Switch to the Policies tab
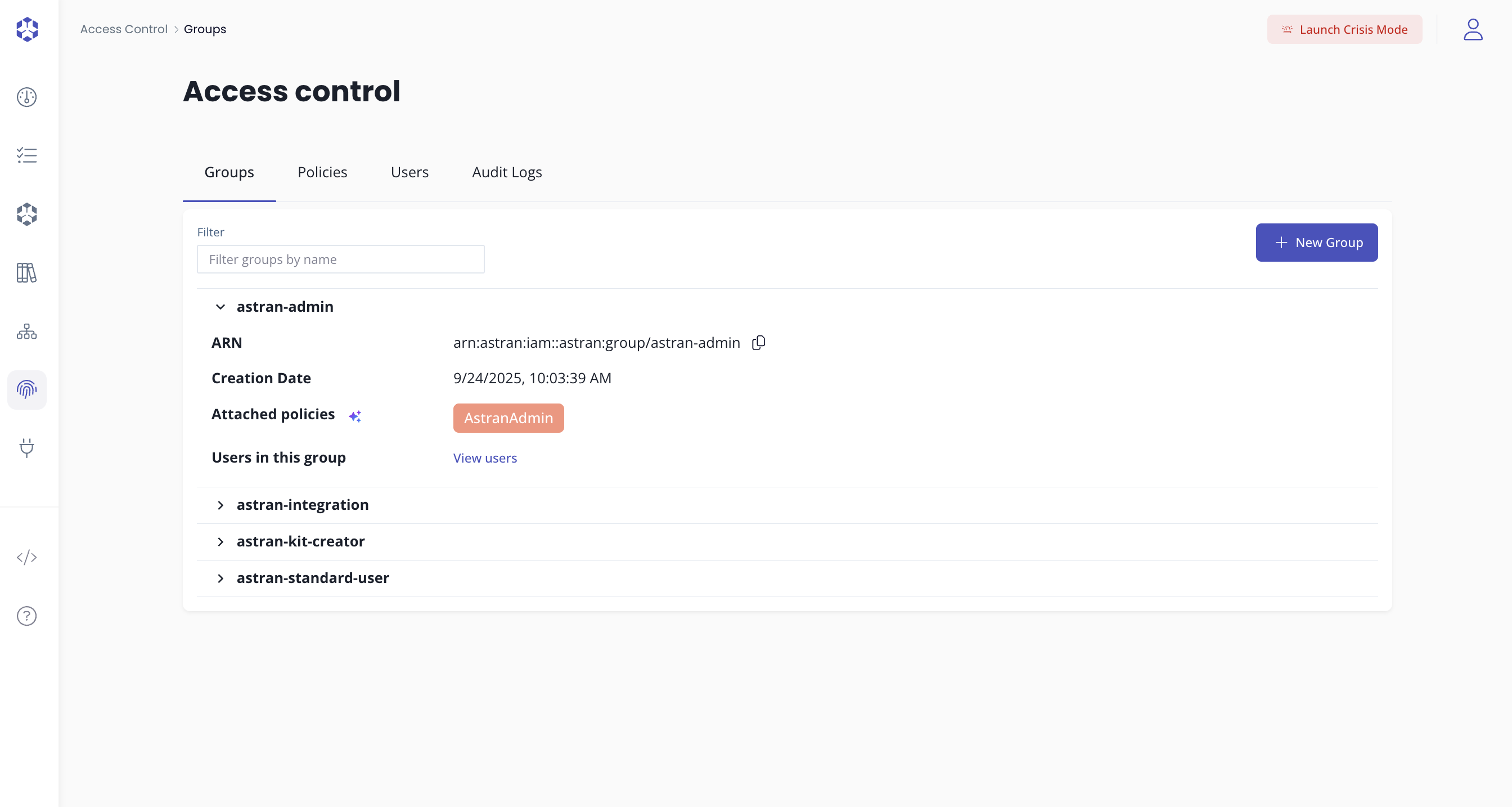This screenshot has height=807, width=1512. [322, 172]
